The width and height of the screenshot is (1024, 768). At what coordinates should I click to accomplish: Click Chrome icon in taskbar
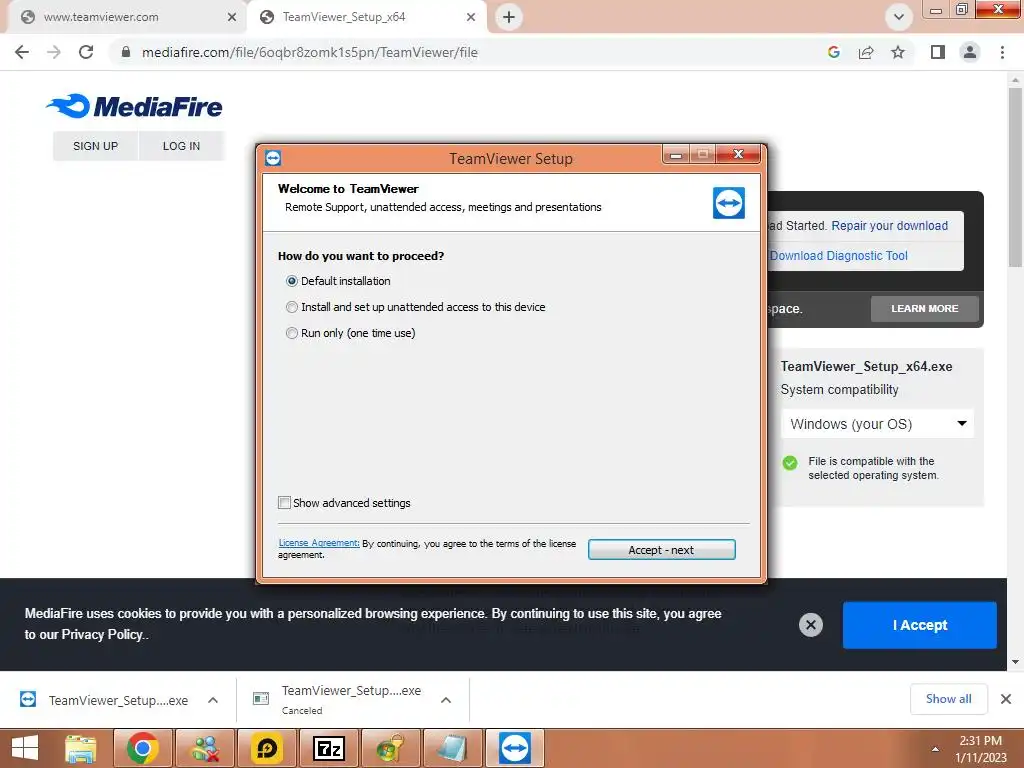(x=142, y=748)
